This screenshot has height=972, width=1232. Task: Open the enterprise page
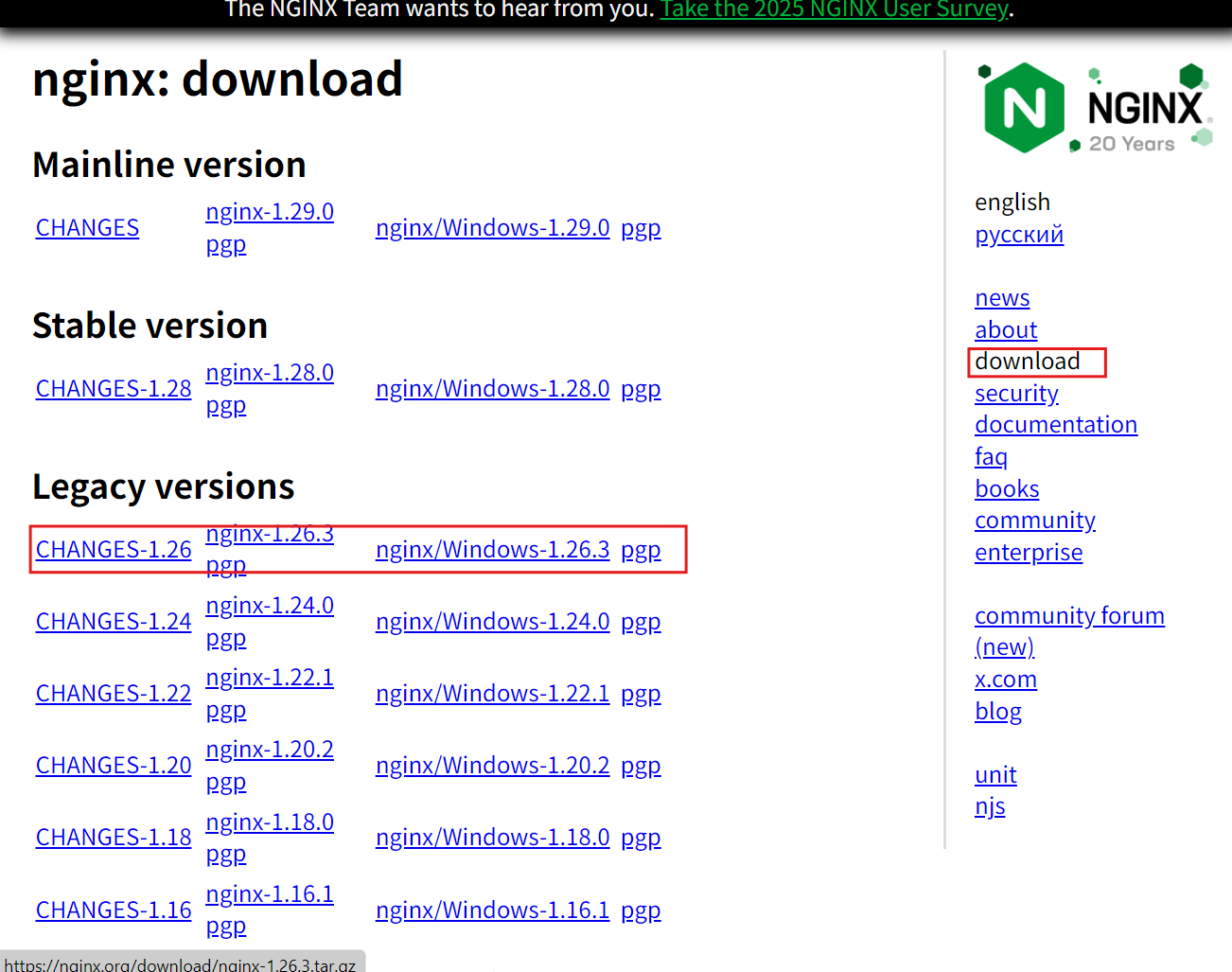[1029, 553]
